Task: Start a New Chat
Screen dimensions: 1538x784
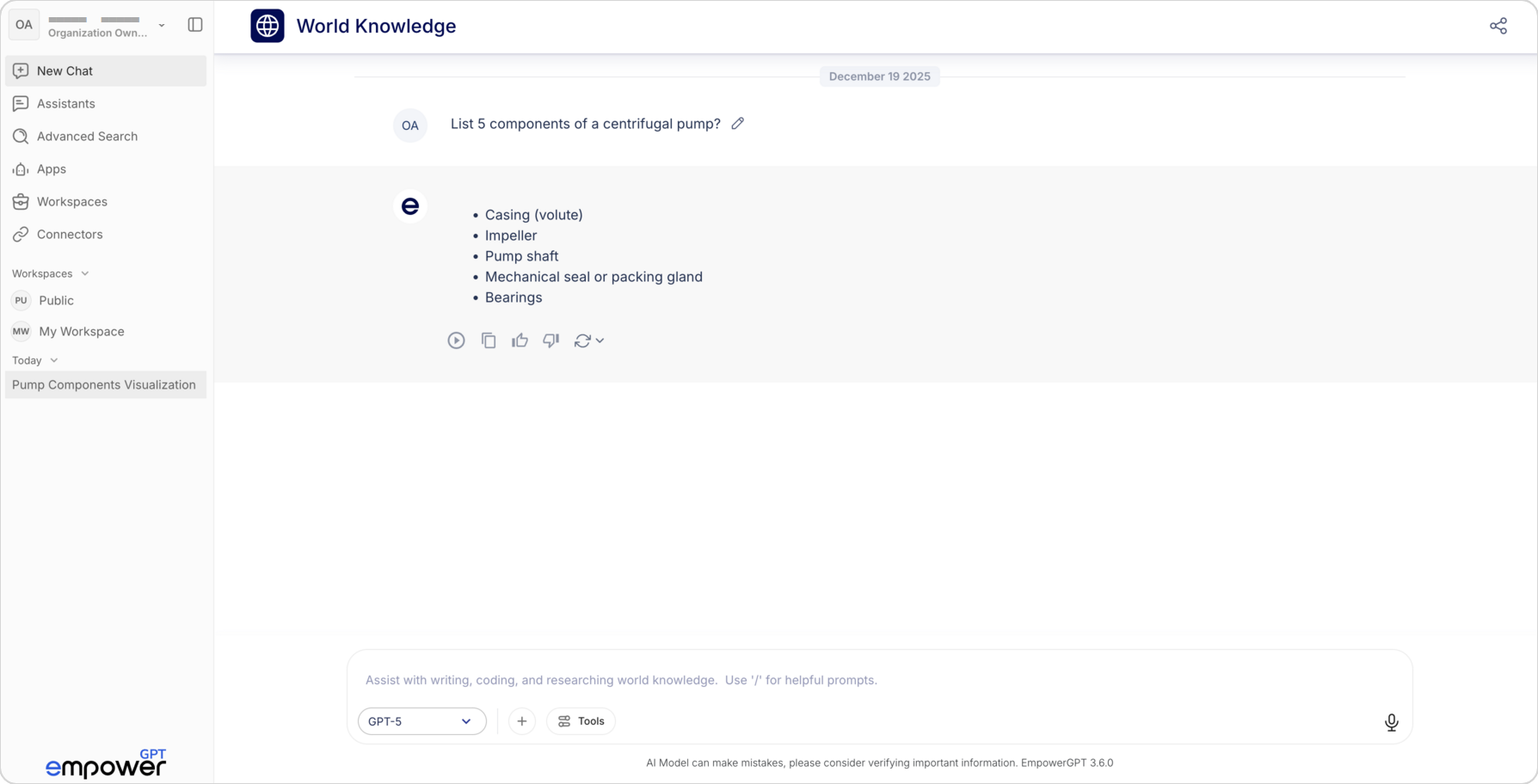Action: 65,70
